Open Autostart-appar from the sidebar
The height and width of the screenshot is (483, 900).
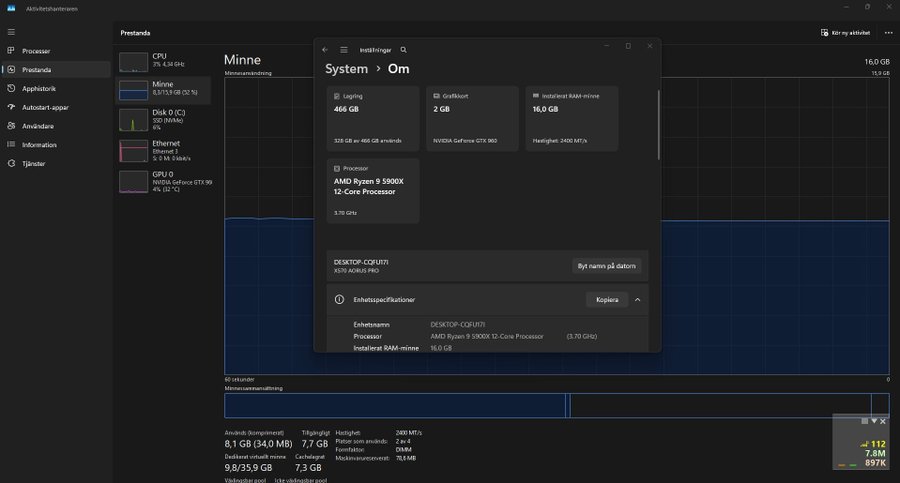[x=45, y=107]
